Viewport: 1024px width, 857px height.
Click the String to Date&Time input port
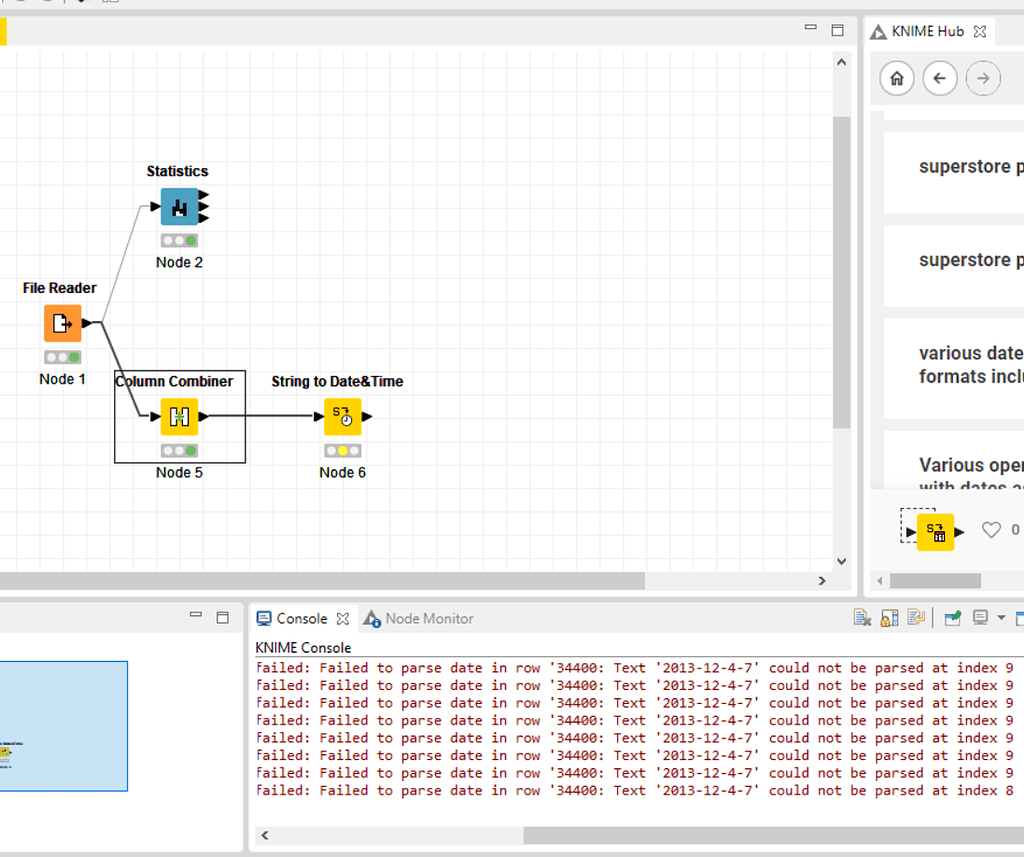tap(319, 417)
